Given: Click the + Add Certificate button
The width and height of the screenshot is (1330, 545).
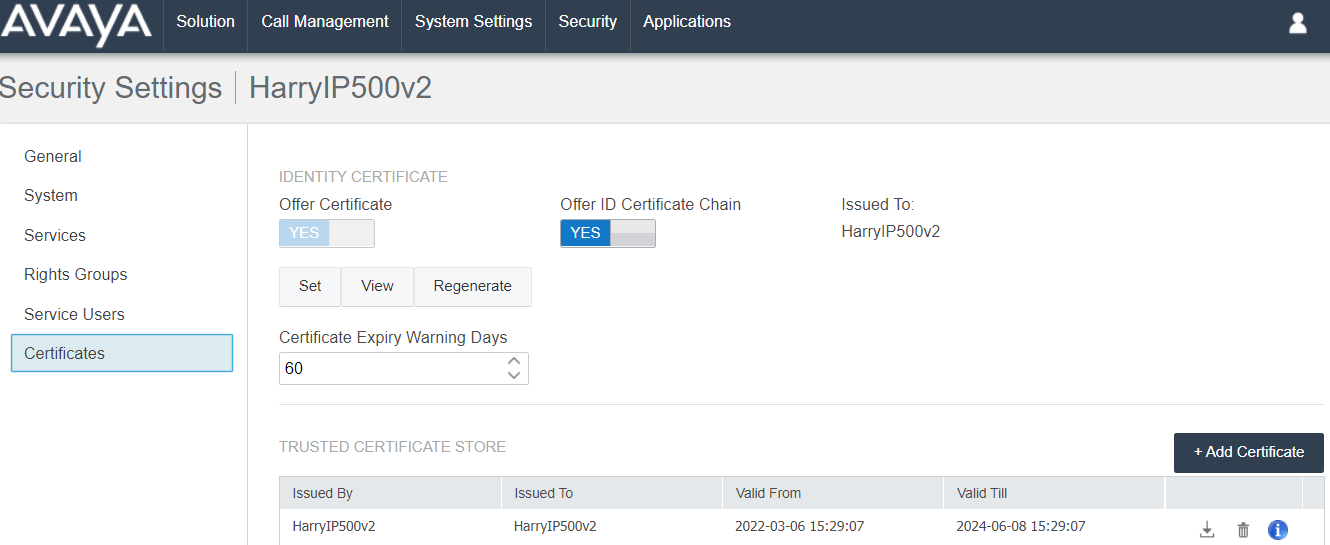Looking at the screenshot, I should (x=1249, y=452).
